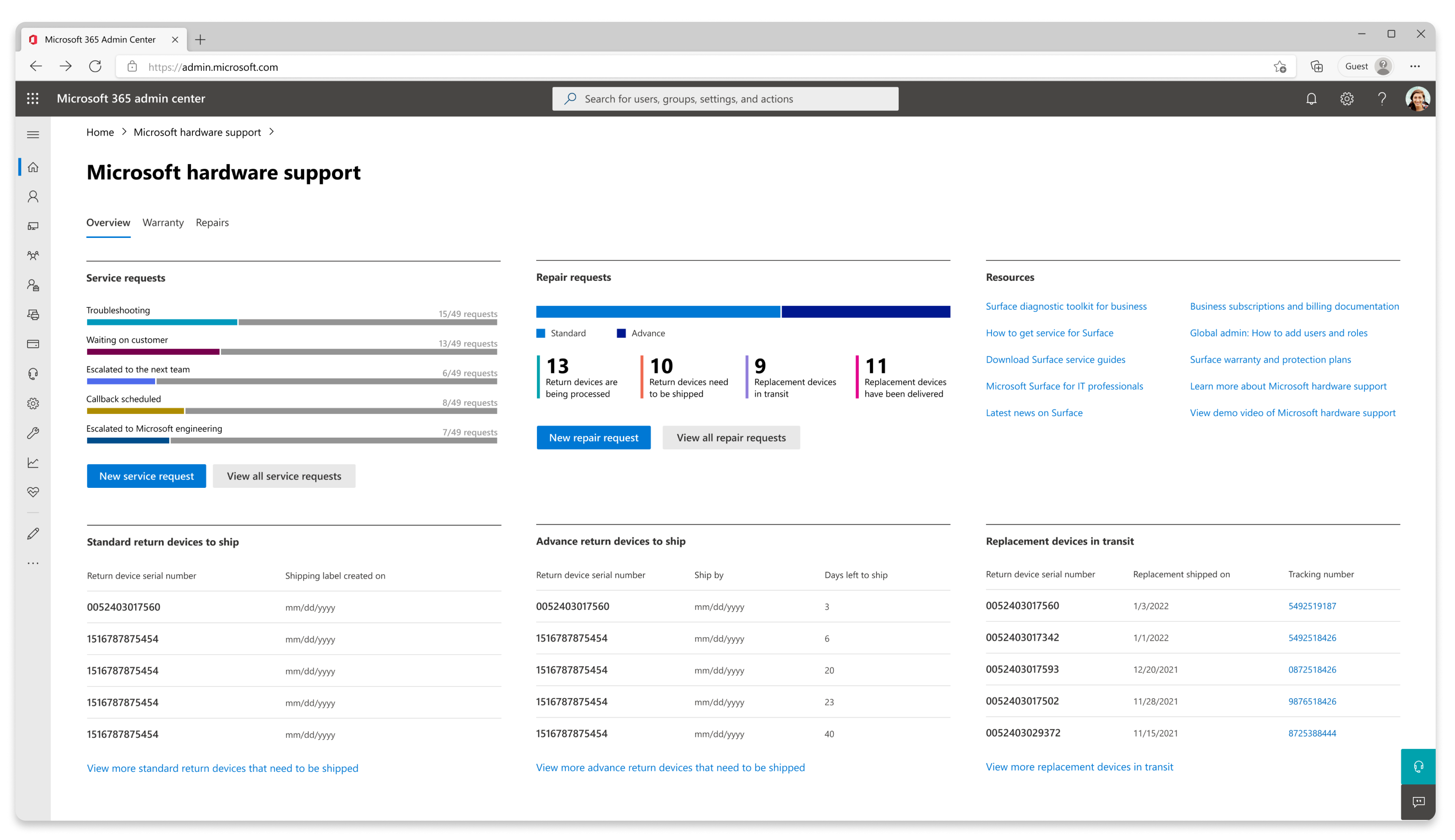Open Users icon in left sidebar
Image resolution: width=1455 pixels, height=840 pixels.
tap(33, 197)
